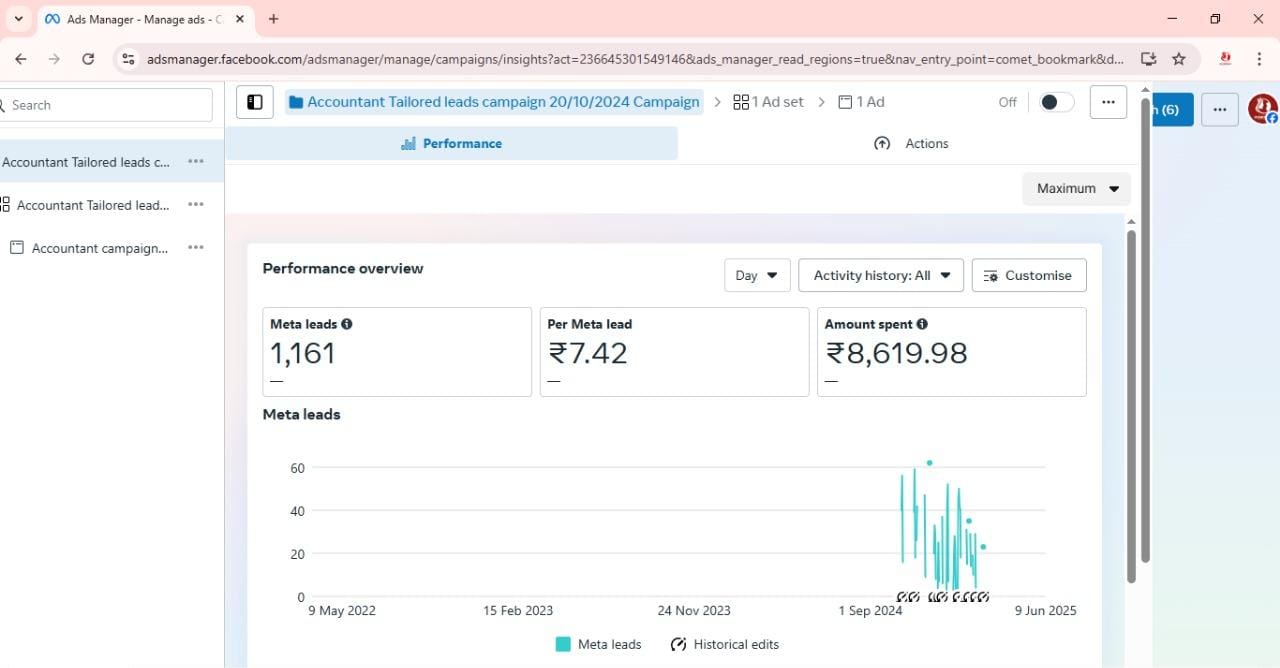Expand the Activity history: All dropdown
The height and width of the screenshot is (668, 1280).
881,275
